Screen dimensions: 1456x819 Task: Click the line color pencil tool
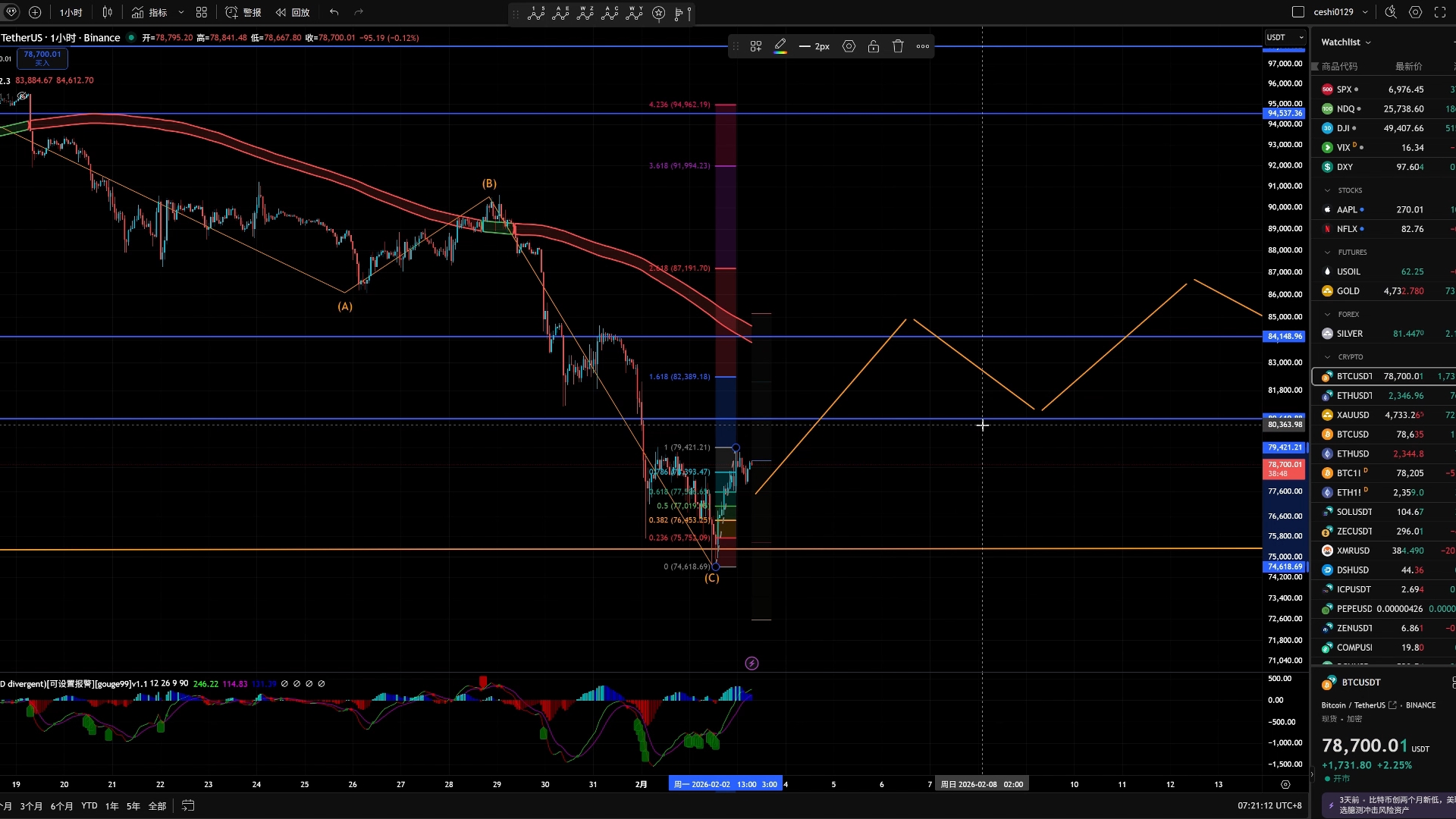780,46
